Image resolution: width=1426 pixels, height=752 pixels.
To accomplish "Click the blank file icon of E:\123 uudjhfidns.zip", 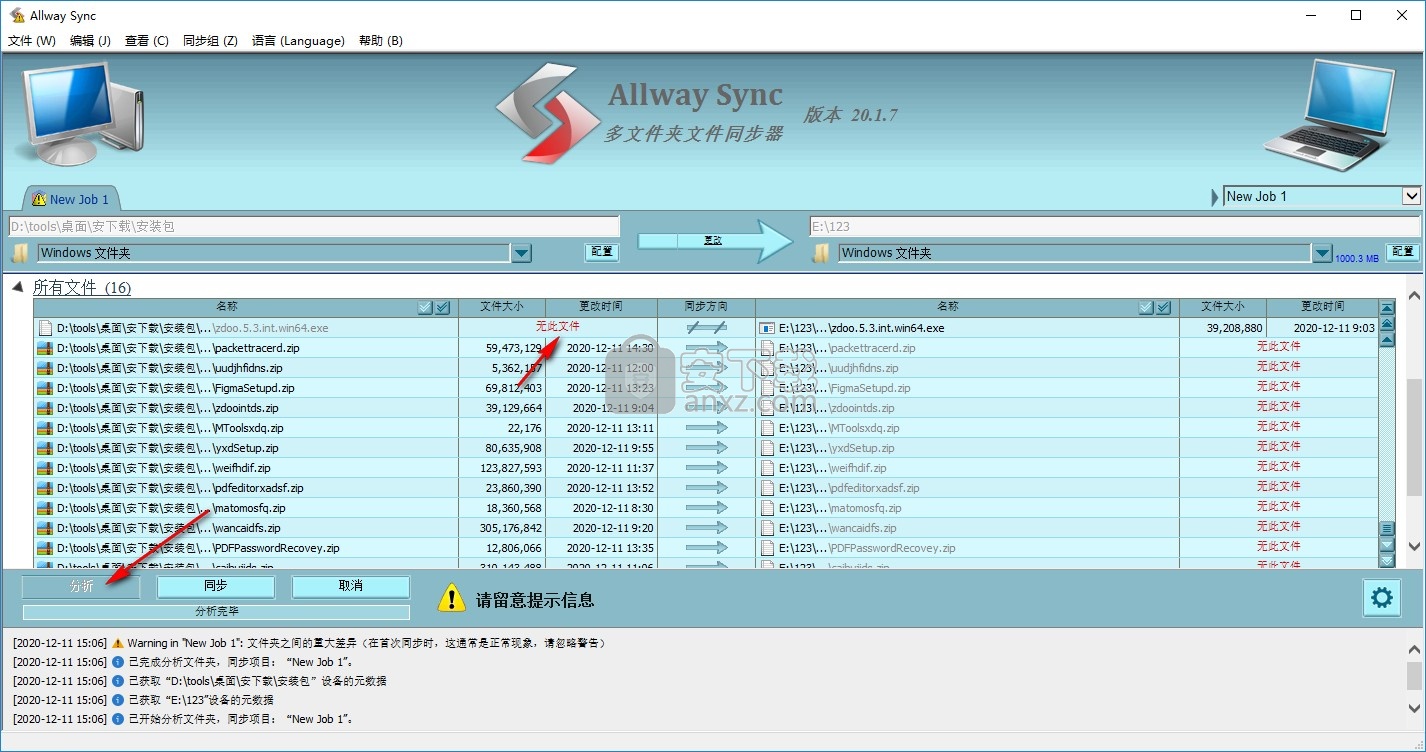I will pos(767,368).
